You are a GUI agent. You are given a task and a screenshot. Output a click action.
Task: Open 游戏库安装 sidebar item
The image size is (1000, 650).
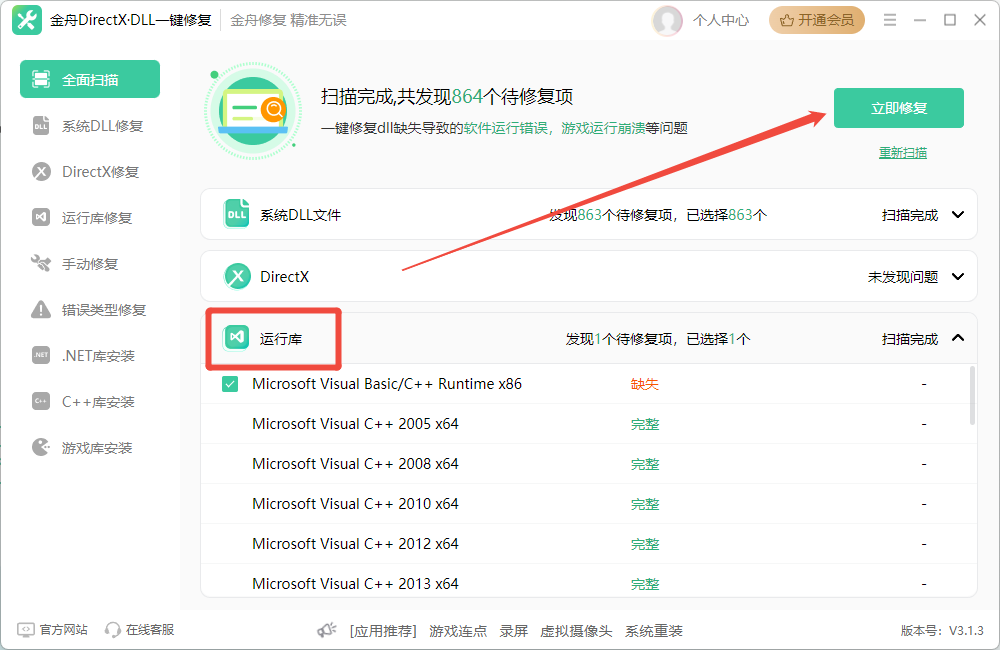click(90, 447)
